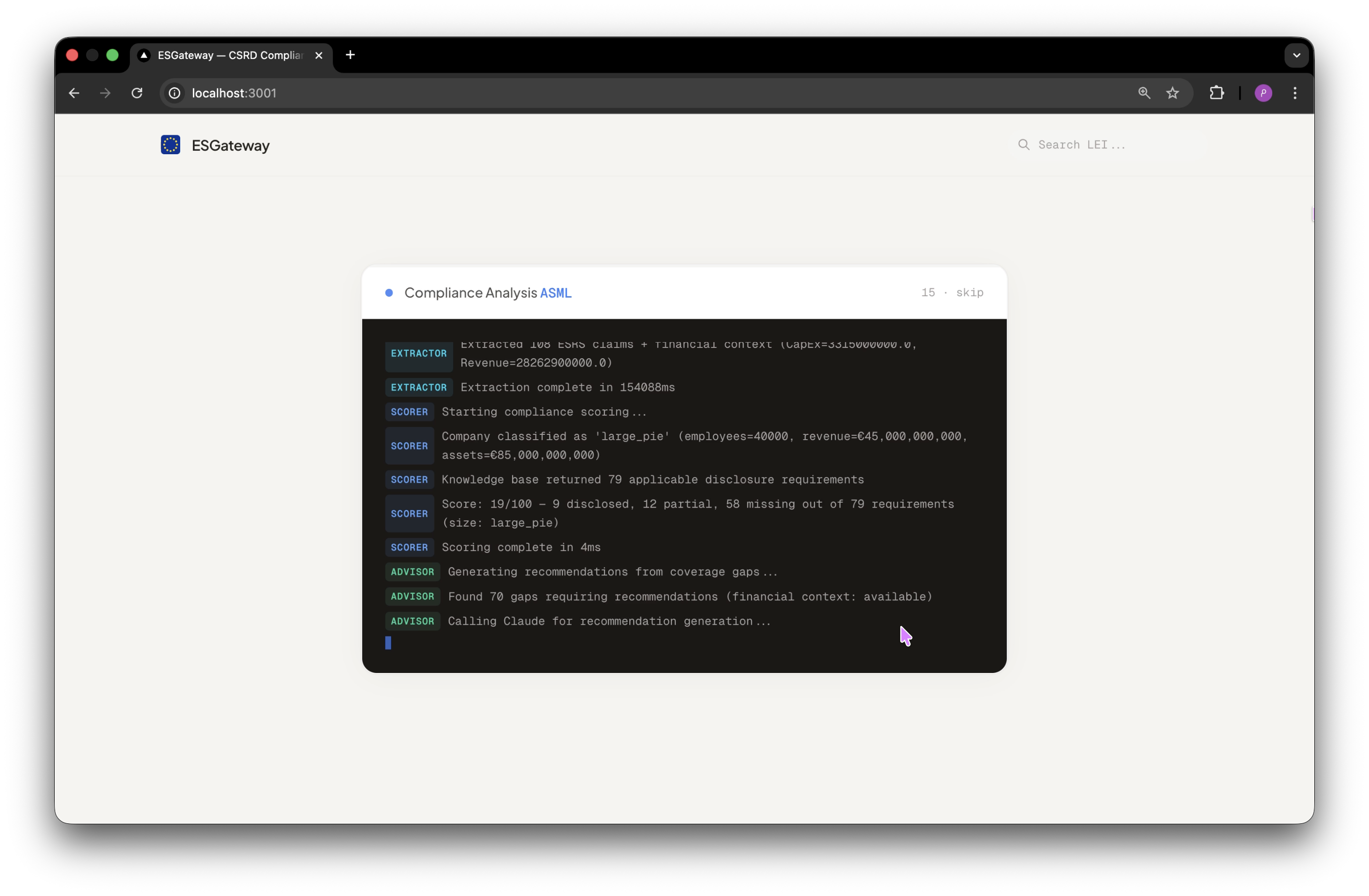Focus the Search LEI input field
The image size is (1369, 896).
coord(1093,145)
